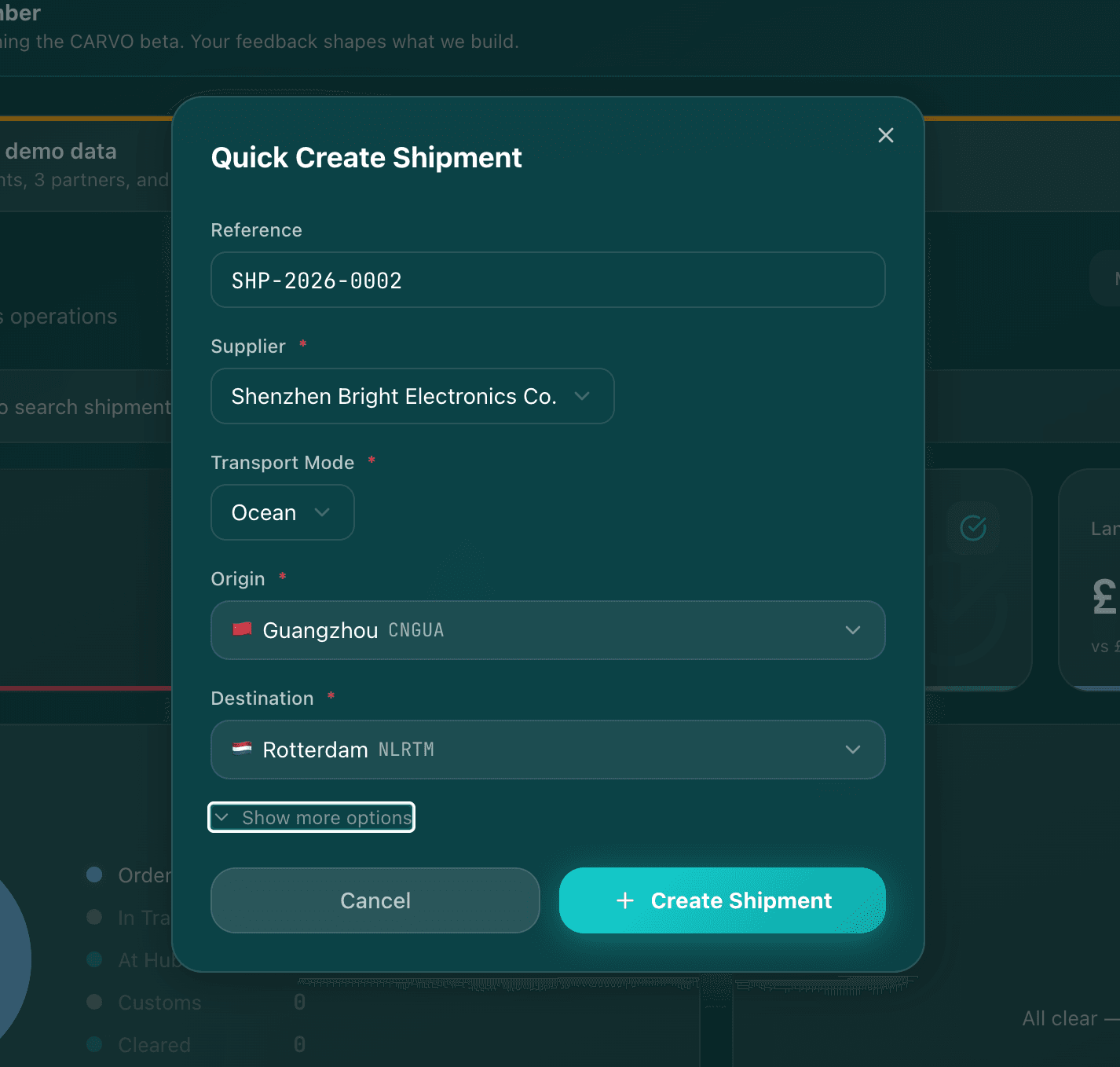This screenshot has width=1120, height=1067.
Task: Open the Origin dropdown with the chevron
Action: pos(853,629)
